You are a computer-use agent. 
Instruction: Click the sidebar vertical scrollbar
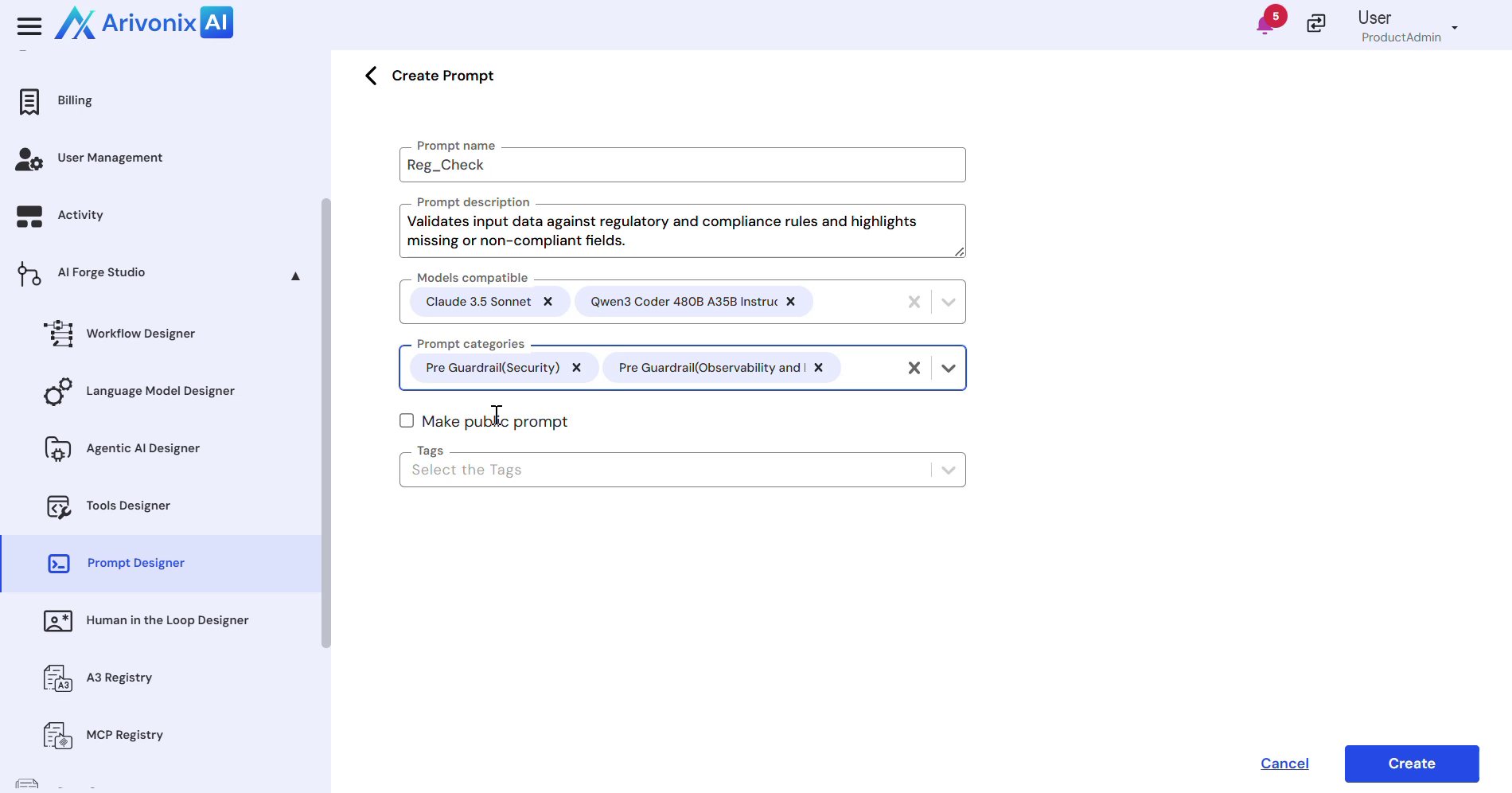point(325,422)
